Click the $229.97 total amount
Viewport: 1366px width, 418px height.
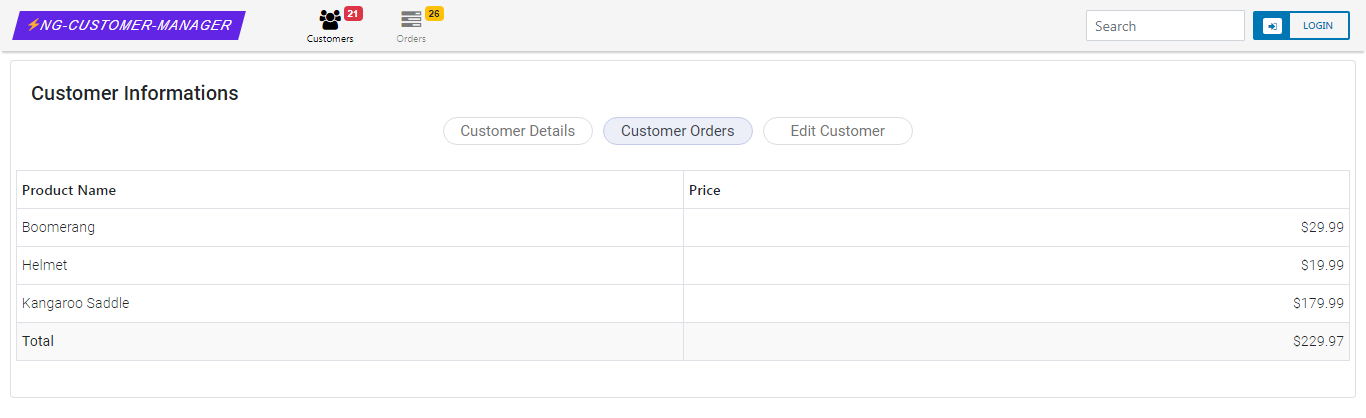(x=1318, y=342)
